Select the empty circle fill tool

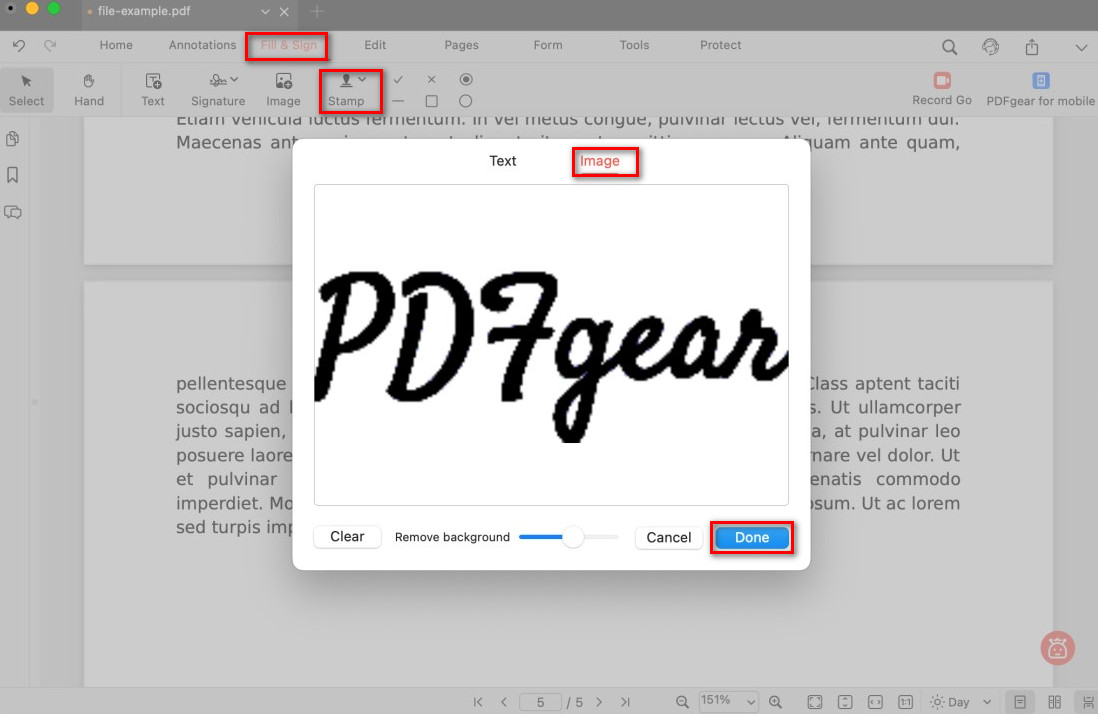point(466,102)
